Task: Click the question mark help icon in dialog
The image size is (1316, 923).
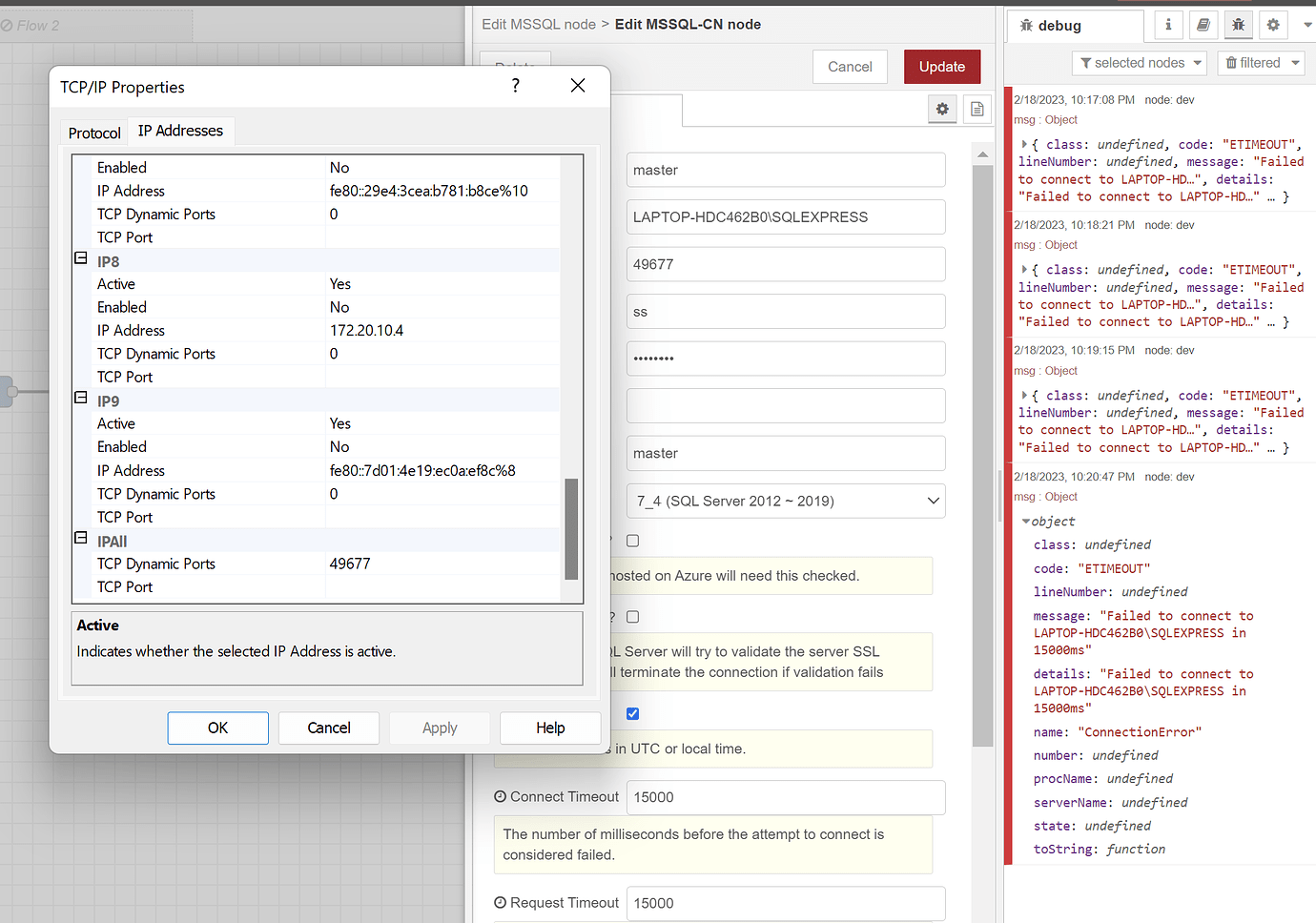Action: point(516,86)
